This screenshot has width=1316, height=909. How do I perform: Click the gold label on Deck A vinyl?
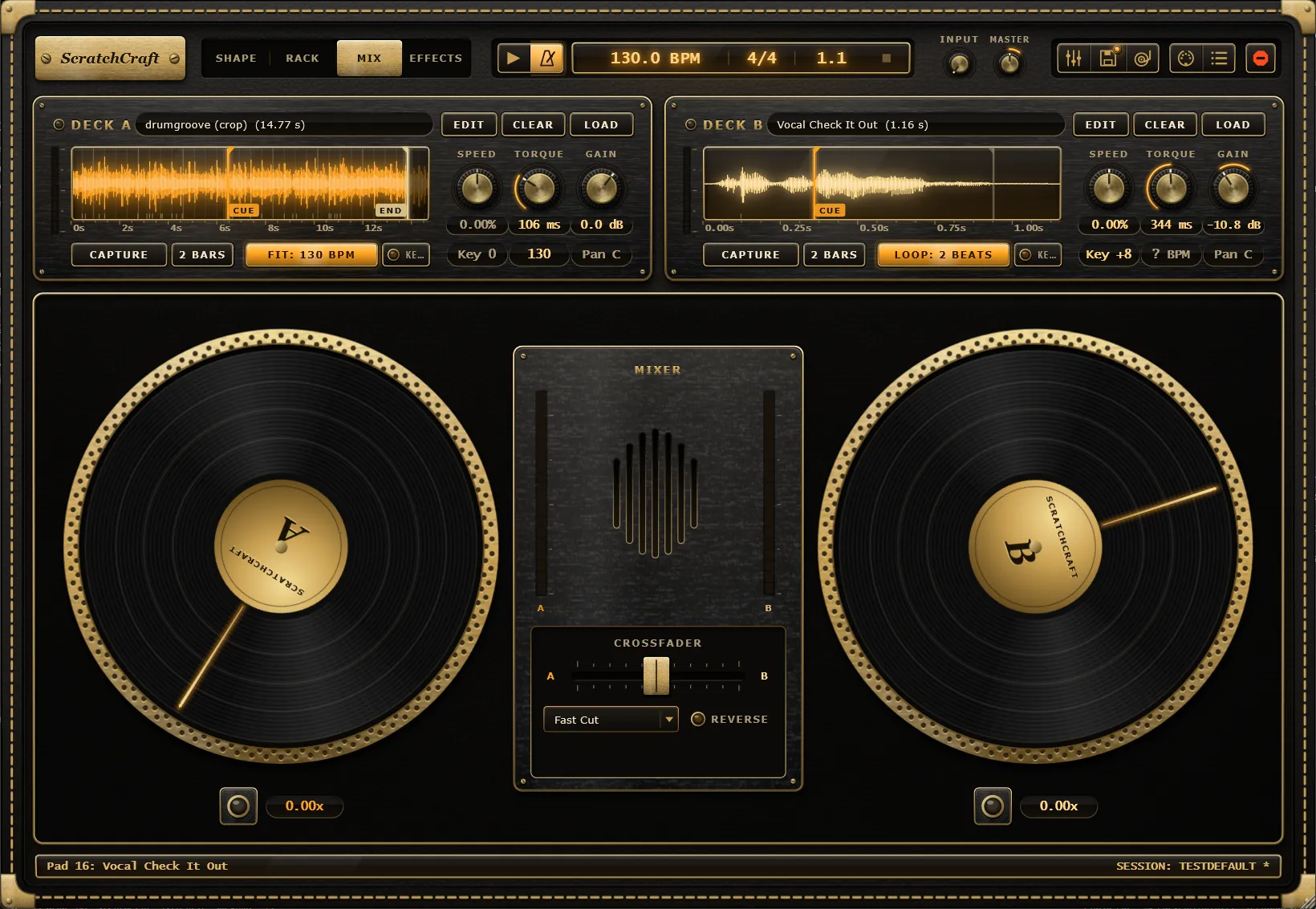click(x=281, y=547)
